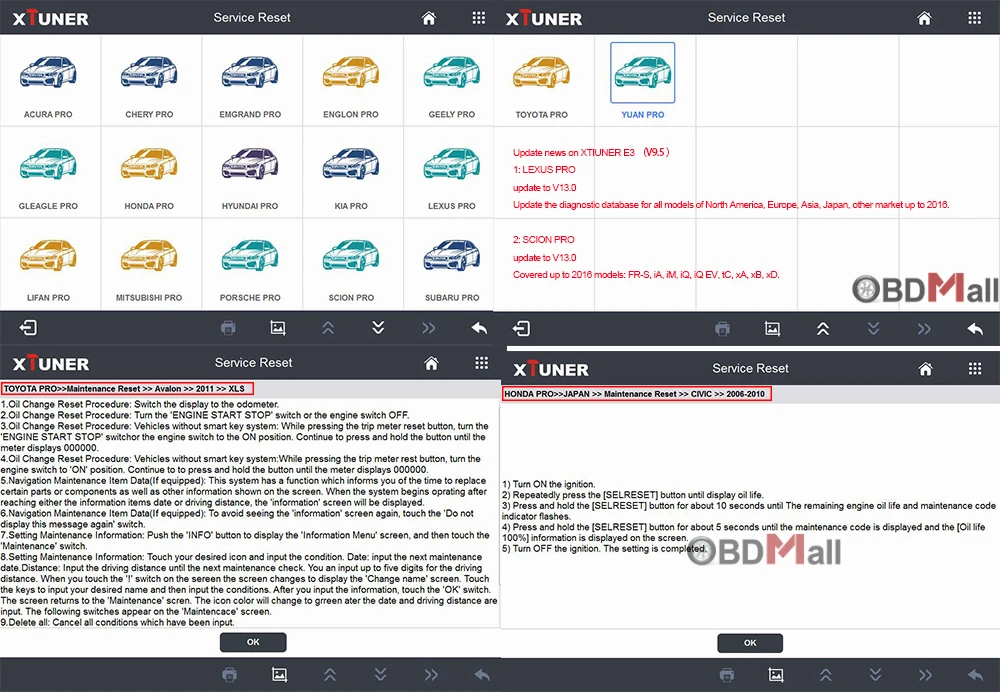Page up in top-left panel toolbar
Image resolution: width=1000 pixels, height=693 pixels.
(328, 328)
